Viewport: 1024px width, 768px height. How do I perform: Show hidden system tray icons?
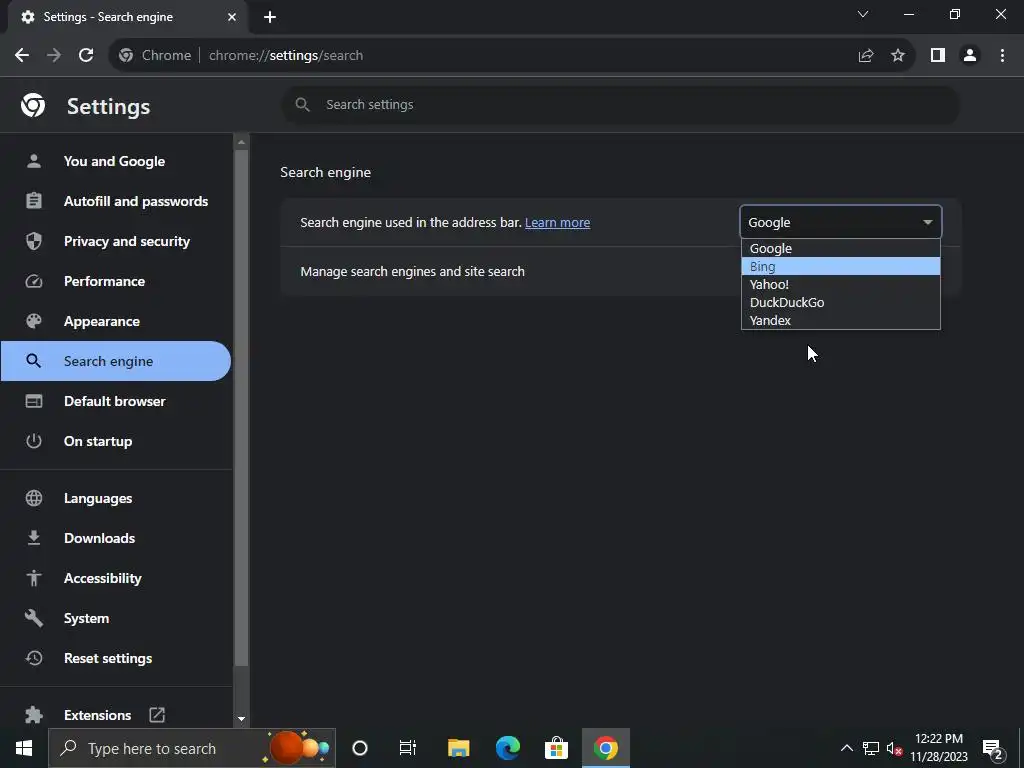[846, 748]
